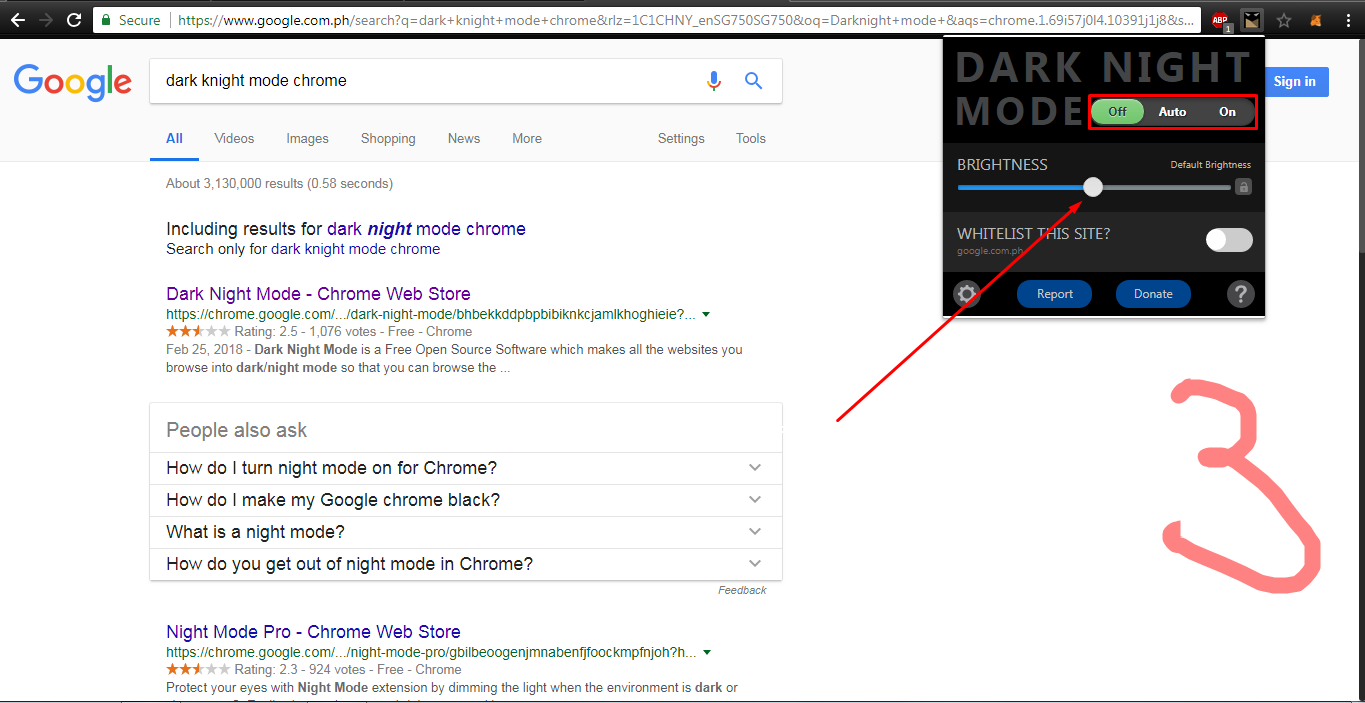Turn Dark Night Mode On
Image resolution: width=1365 pixels, height=703 pixels.
point(1227,112)
